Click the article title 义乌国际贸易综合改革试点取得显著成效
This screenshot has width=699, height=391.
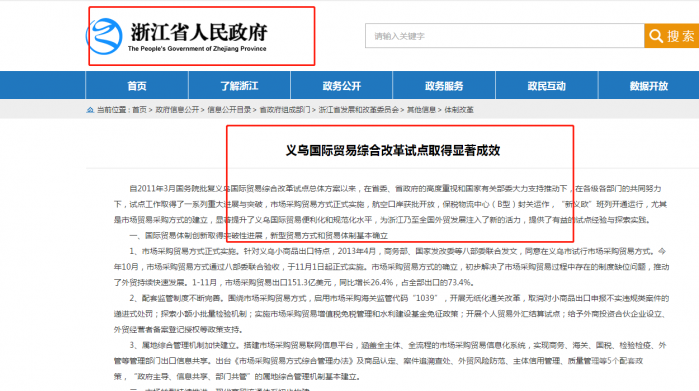point(393,151)
